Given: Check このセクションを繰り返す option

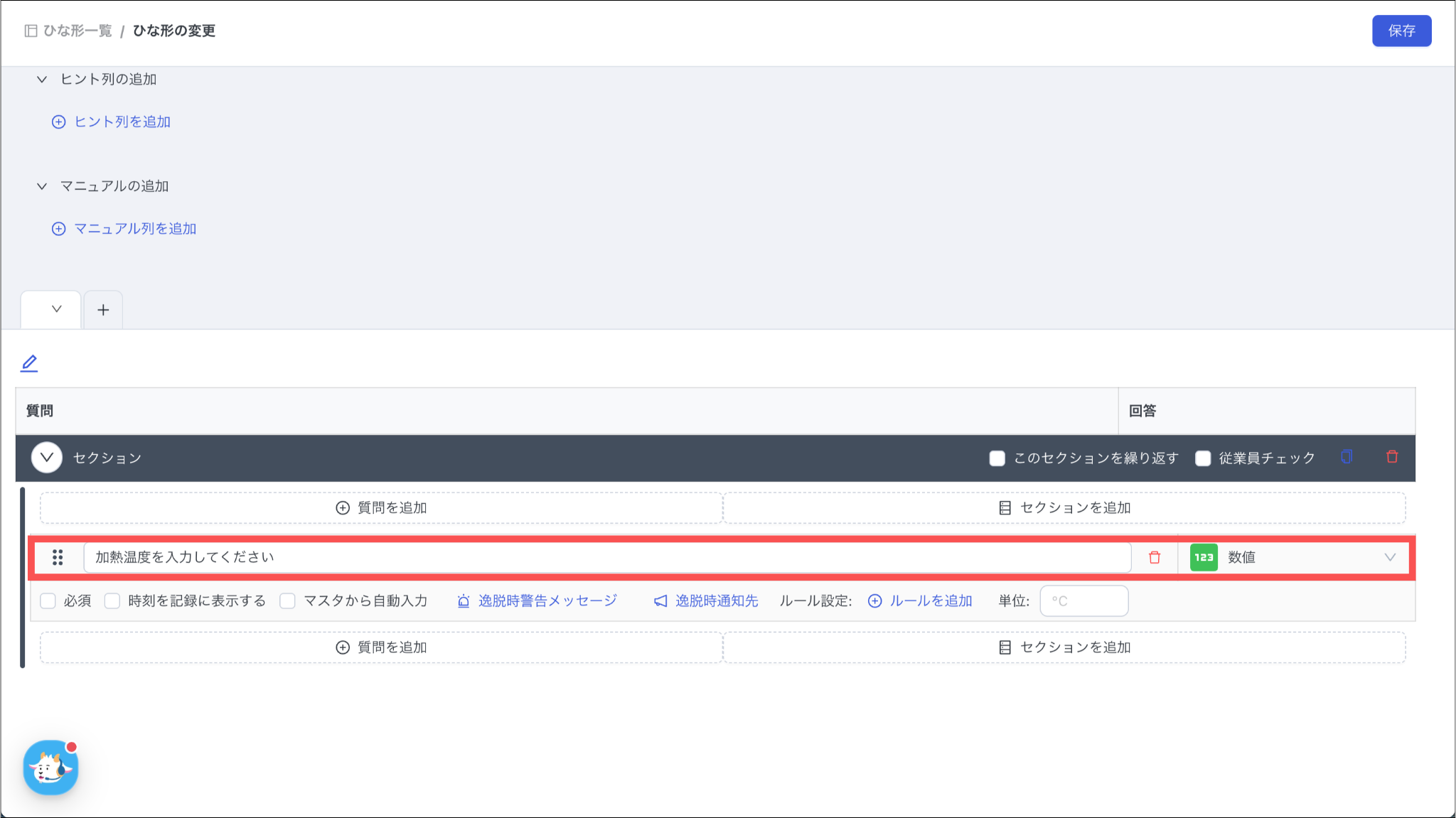Looking at the screenshot, I should click(997, 458).
